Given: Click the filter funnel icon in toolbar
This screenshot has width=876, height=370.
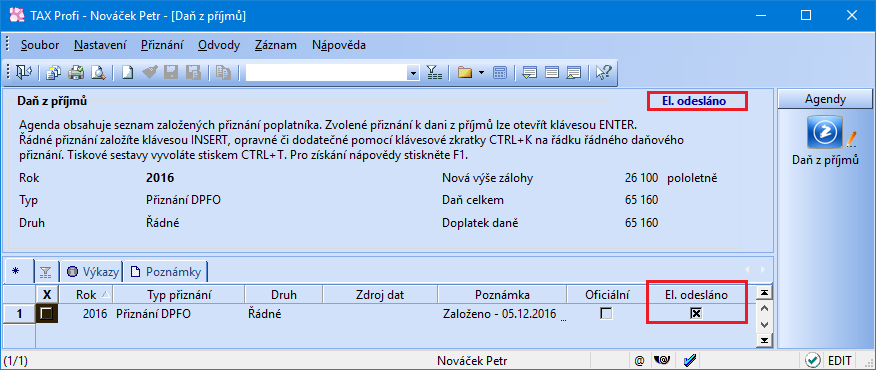Looking at the screenshot, I should [434, 73].
